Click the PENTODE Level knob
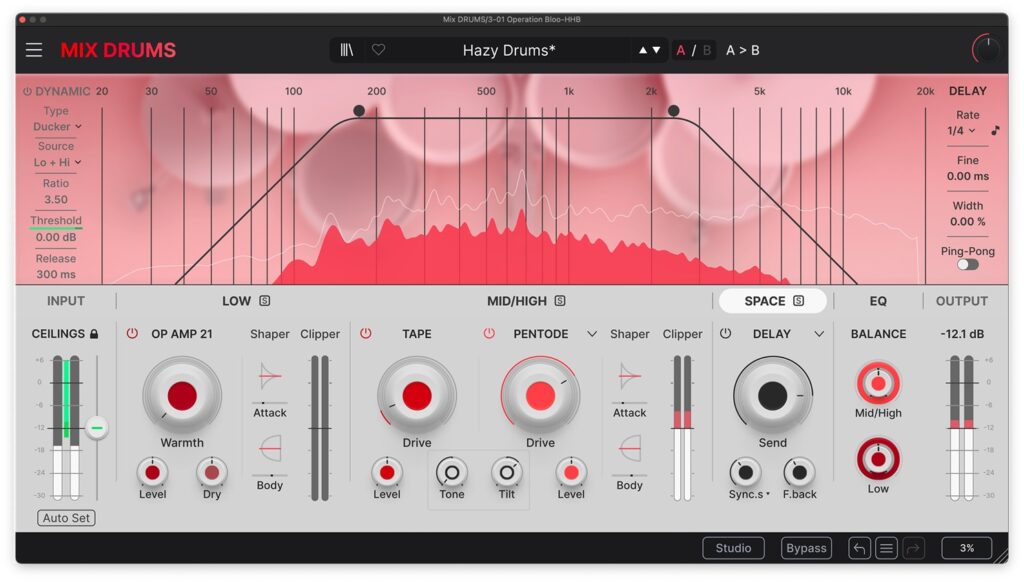Screen dimensions: 1024x582 point(571,472)
